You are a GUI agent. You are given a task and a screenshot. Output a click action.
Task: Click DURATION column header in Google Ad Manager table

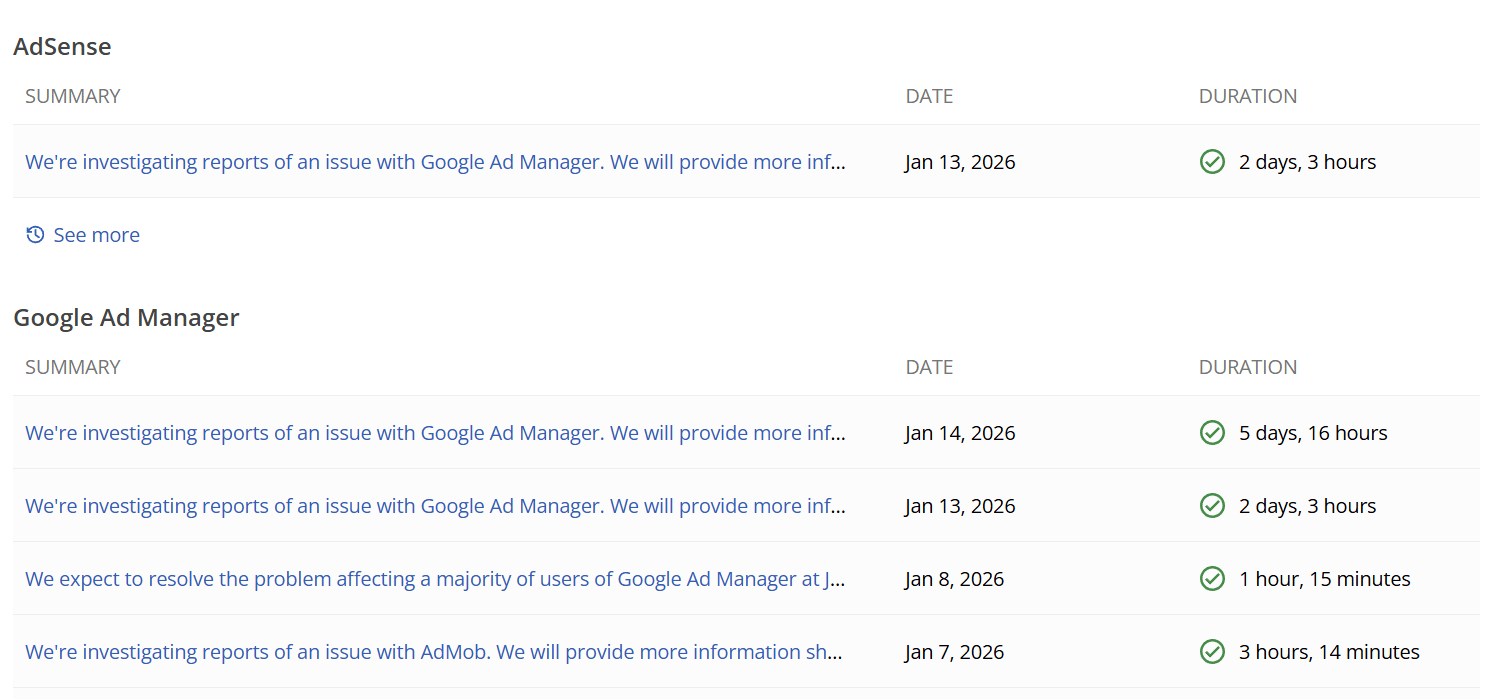click(1247, 367)
